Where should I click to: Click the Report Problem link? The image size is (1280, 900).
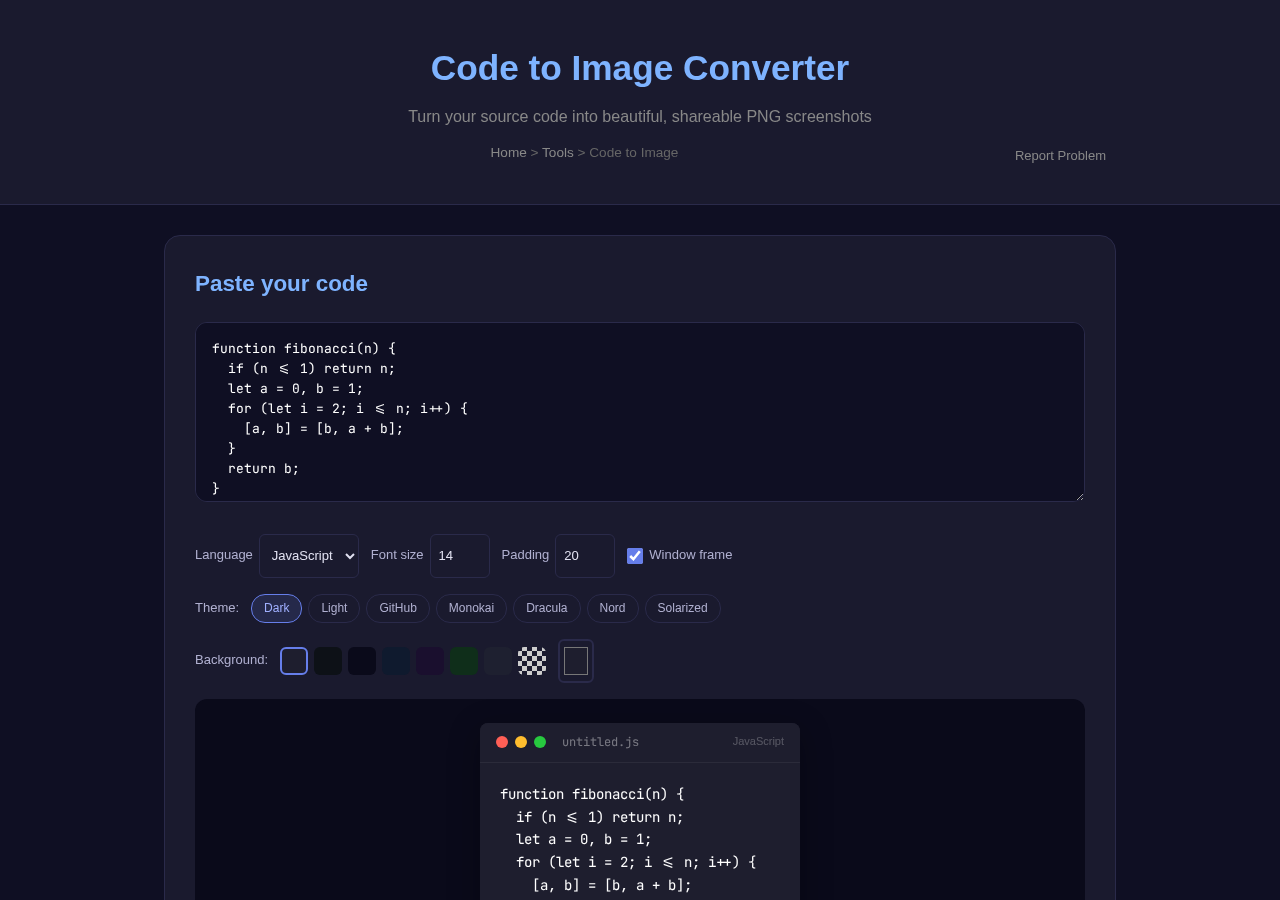pyautogui.click(x=1060, y=156)
